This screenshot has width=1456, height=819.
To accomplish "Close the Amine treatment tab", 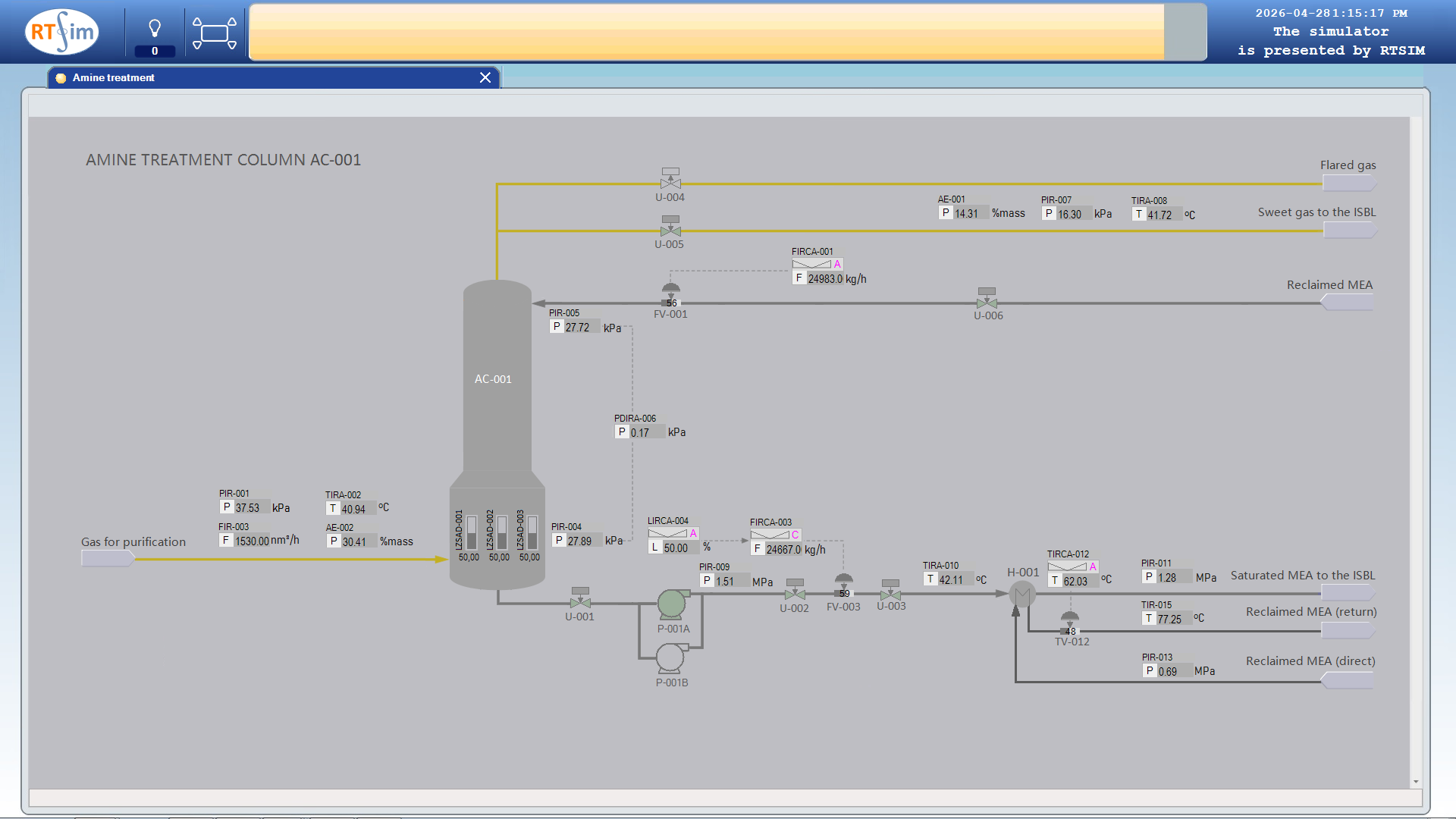I will click(x=485, y=77).
